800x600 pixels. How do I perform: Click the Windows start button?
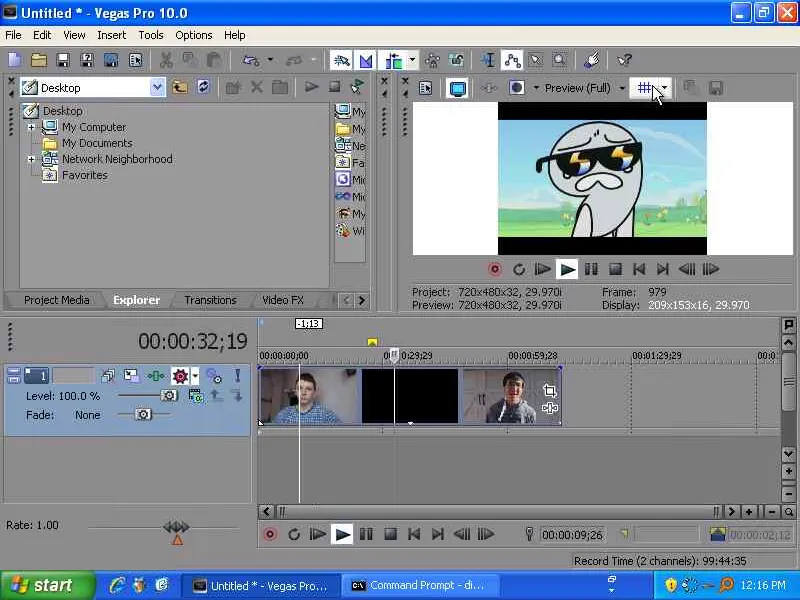pos(41,586)
